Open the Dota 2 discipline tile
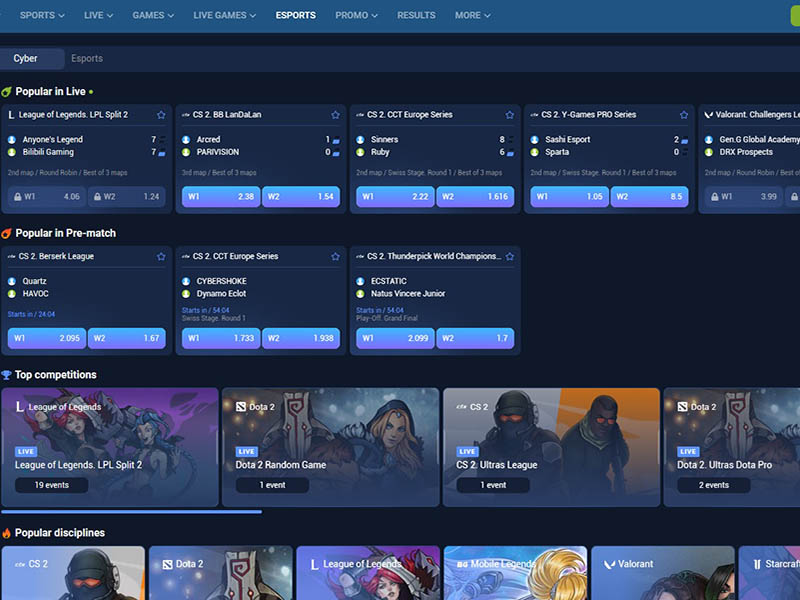 220,573
